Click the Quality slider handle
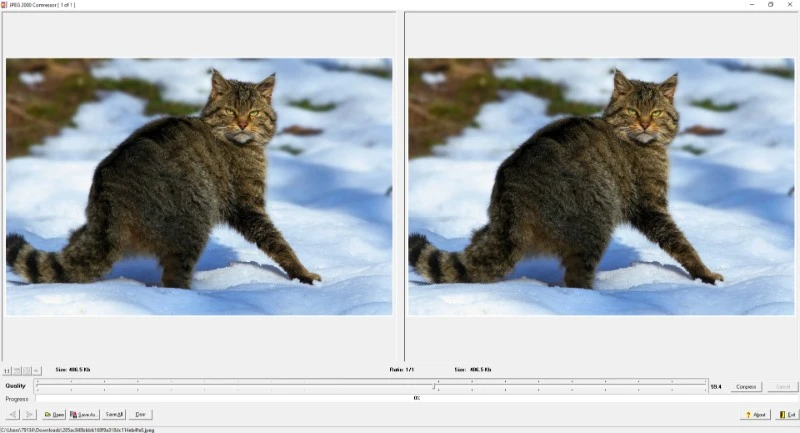This screenshot has height=433, width=800. [434, 386]
